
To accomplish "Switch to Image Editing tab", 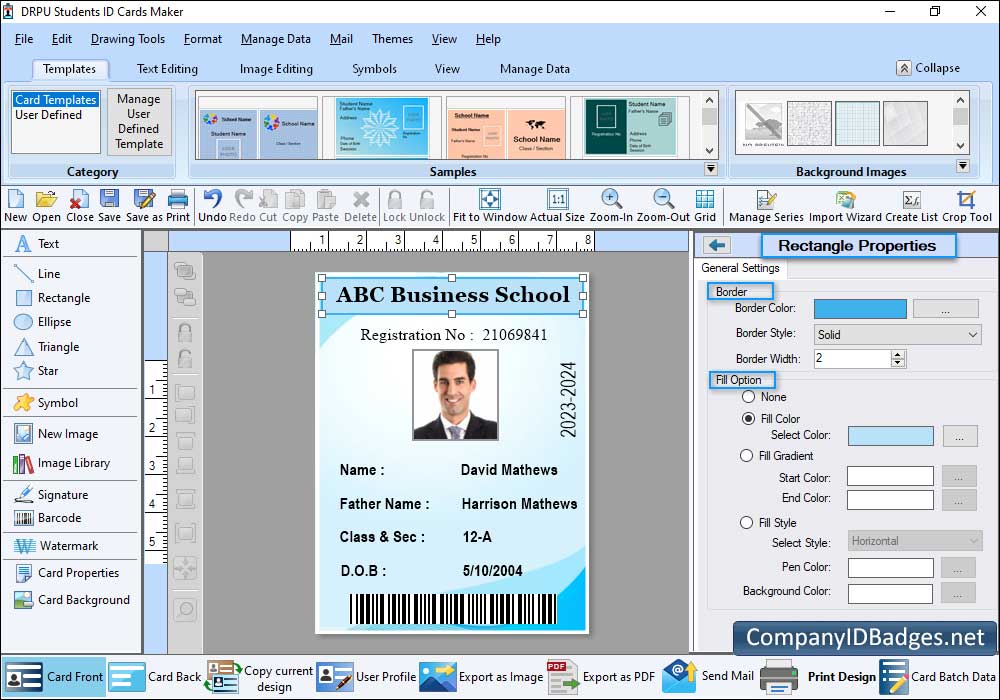I will click(276, 69).
